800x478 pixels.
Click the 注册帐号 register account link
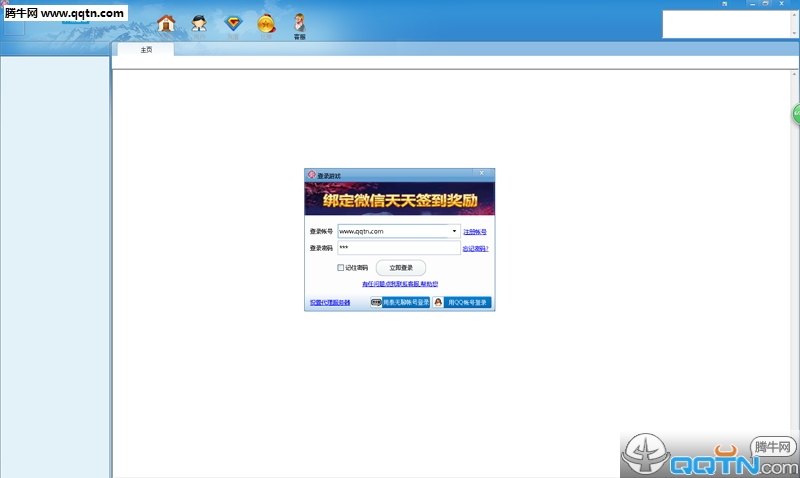pyautogui.click(x=474, y=231)
